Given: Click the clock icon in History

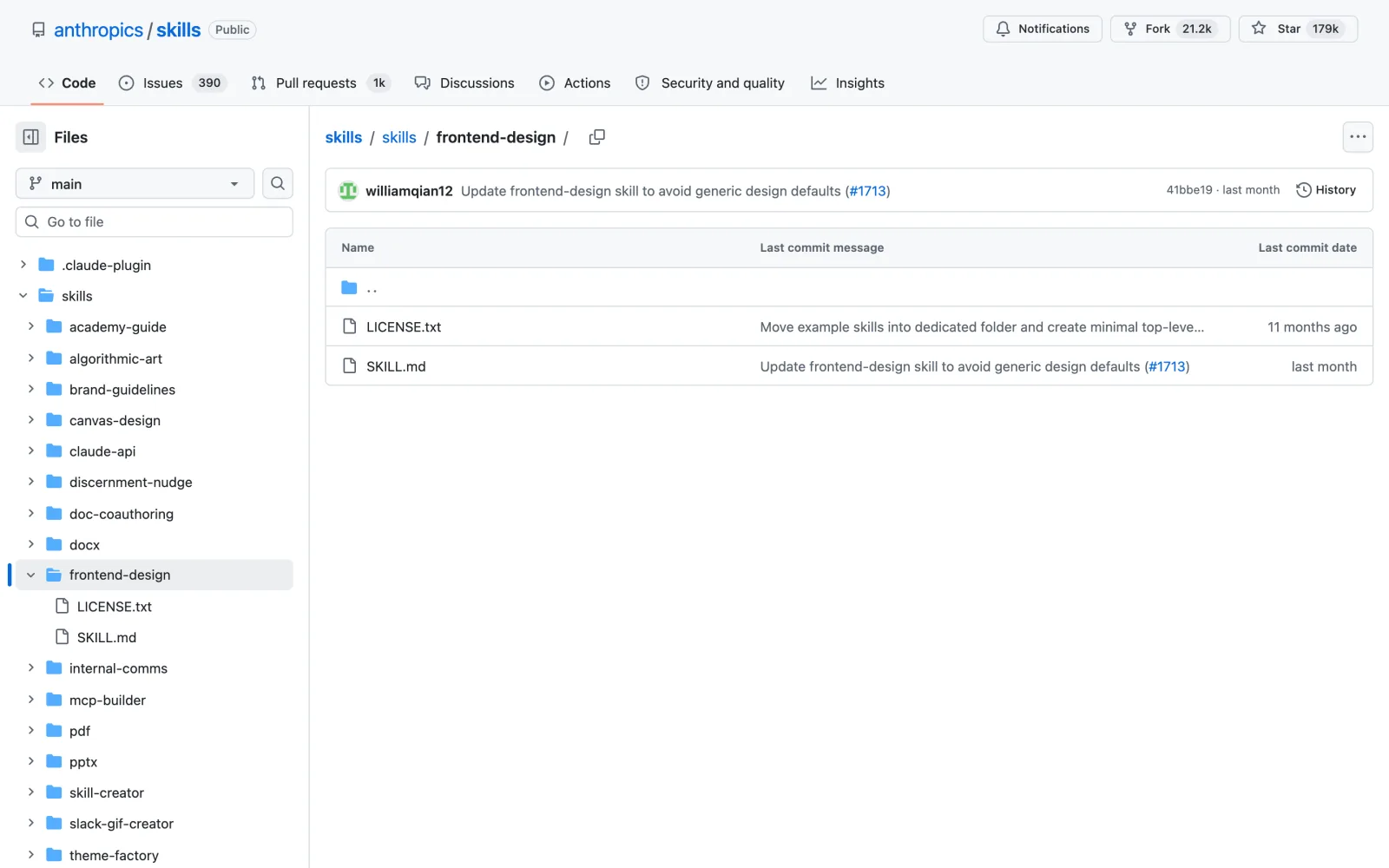Looking at the screenshot, I should pos(1303,190).
